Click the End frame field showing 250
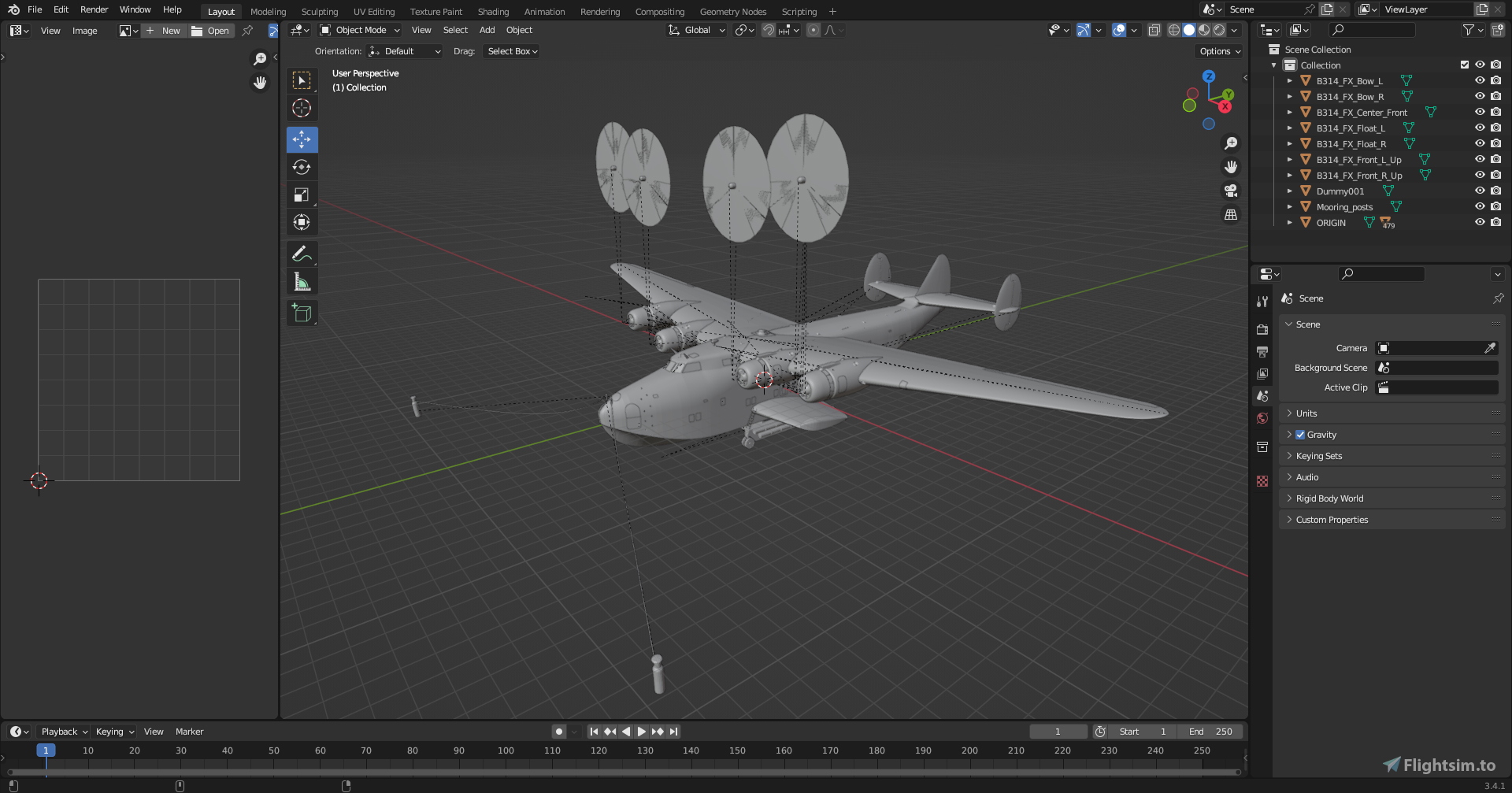Image resolution: width=1512 pixels, height=793 pixels. tap(1210, 732)
